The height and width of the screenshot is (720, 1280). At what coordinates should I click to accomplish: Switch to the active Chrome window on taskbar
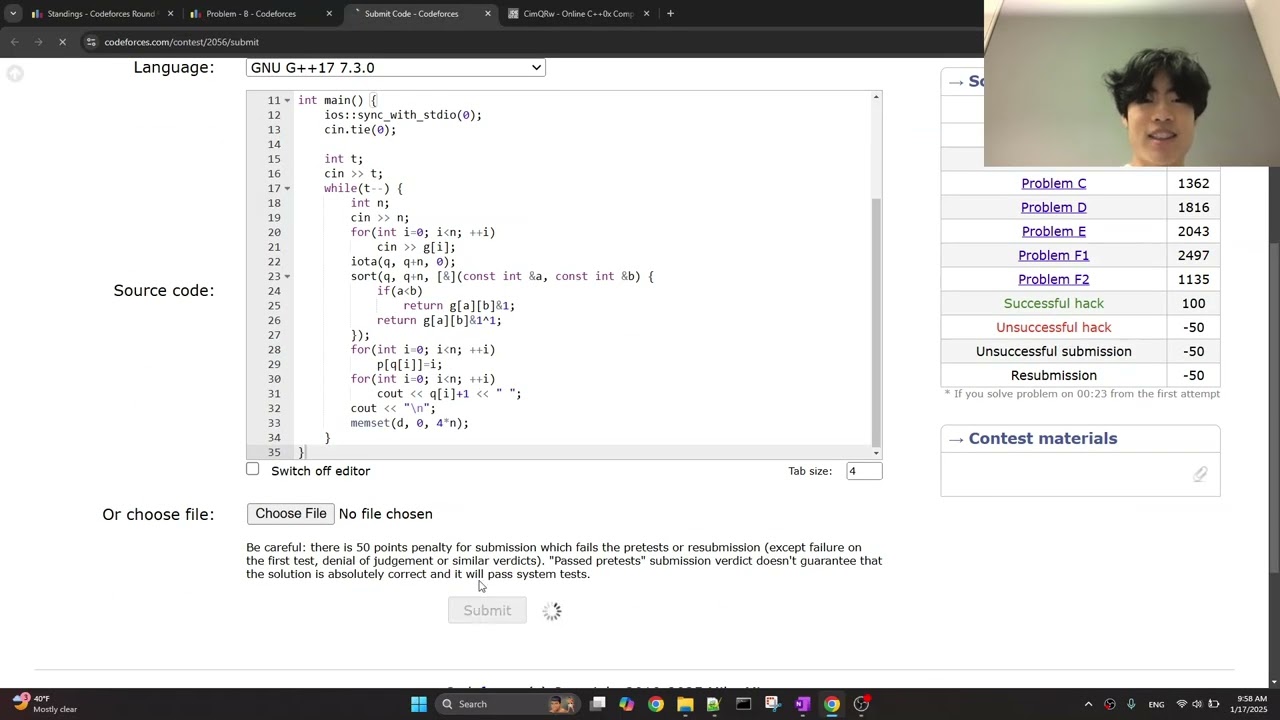point(831,704)
